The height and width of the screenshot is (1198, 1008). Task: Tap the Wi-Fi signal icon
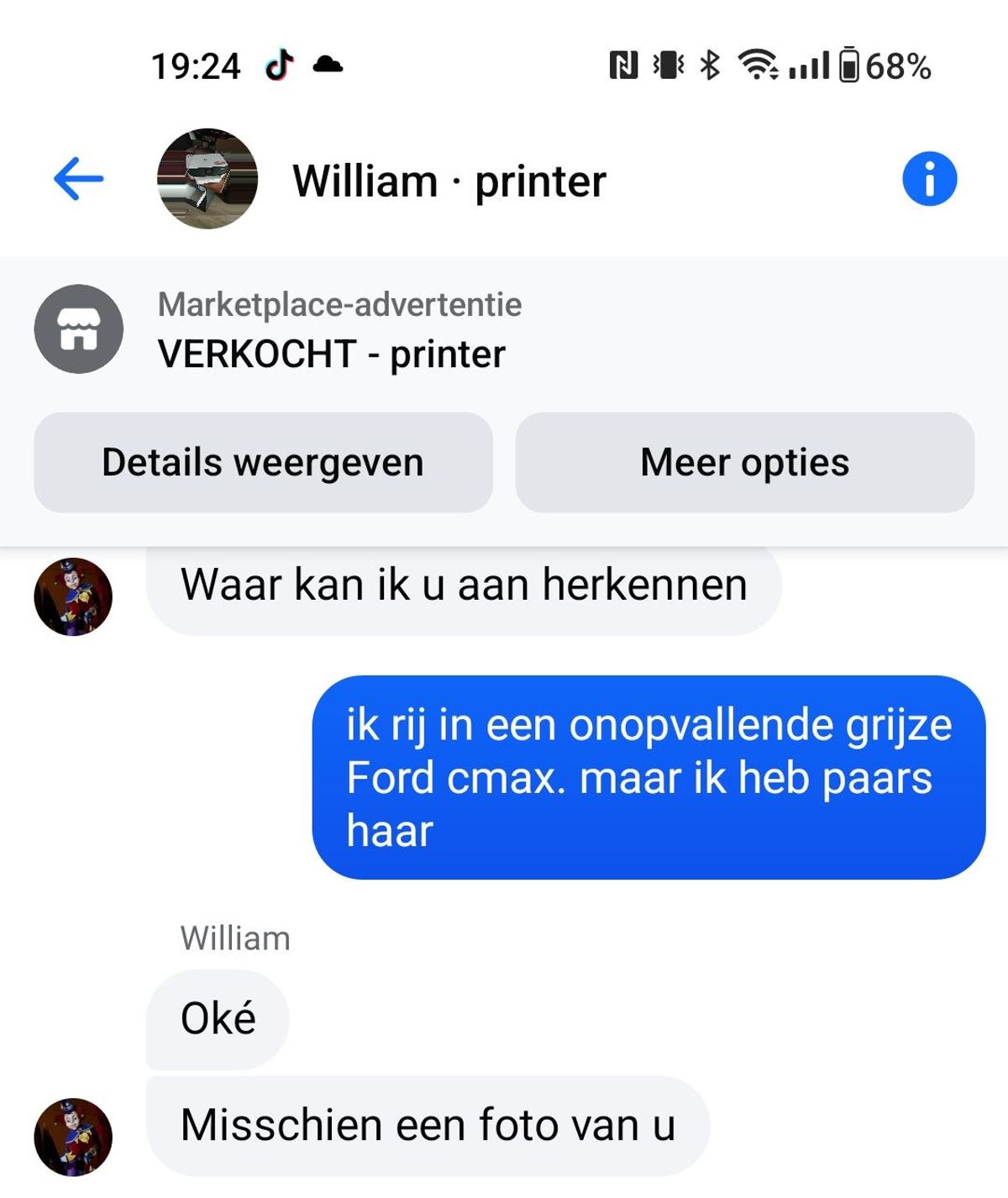[758, 65]
